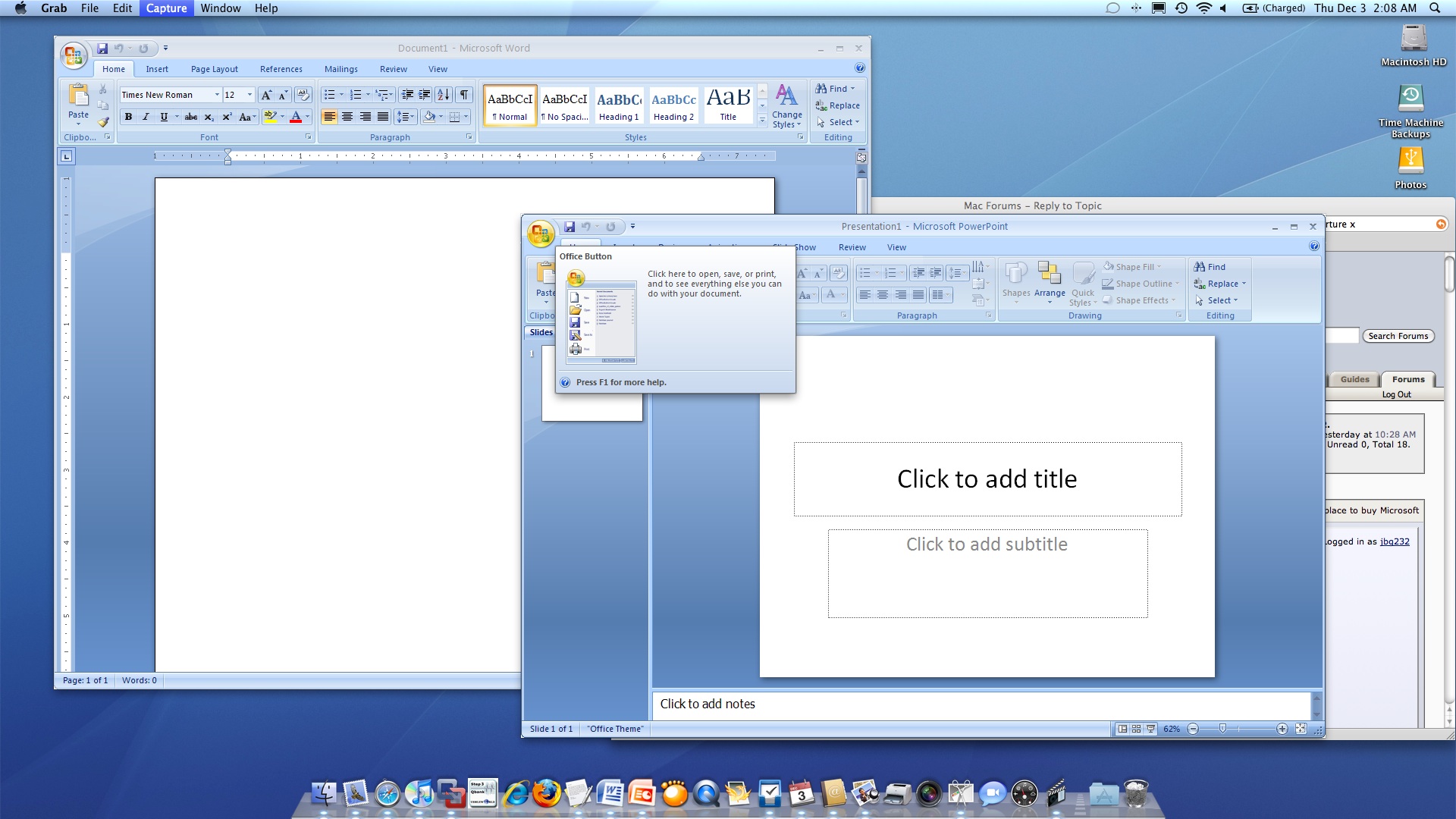Expand Bullets dropdown arrow in Word
Screen dimensions: 1456x819
(341, 95)
